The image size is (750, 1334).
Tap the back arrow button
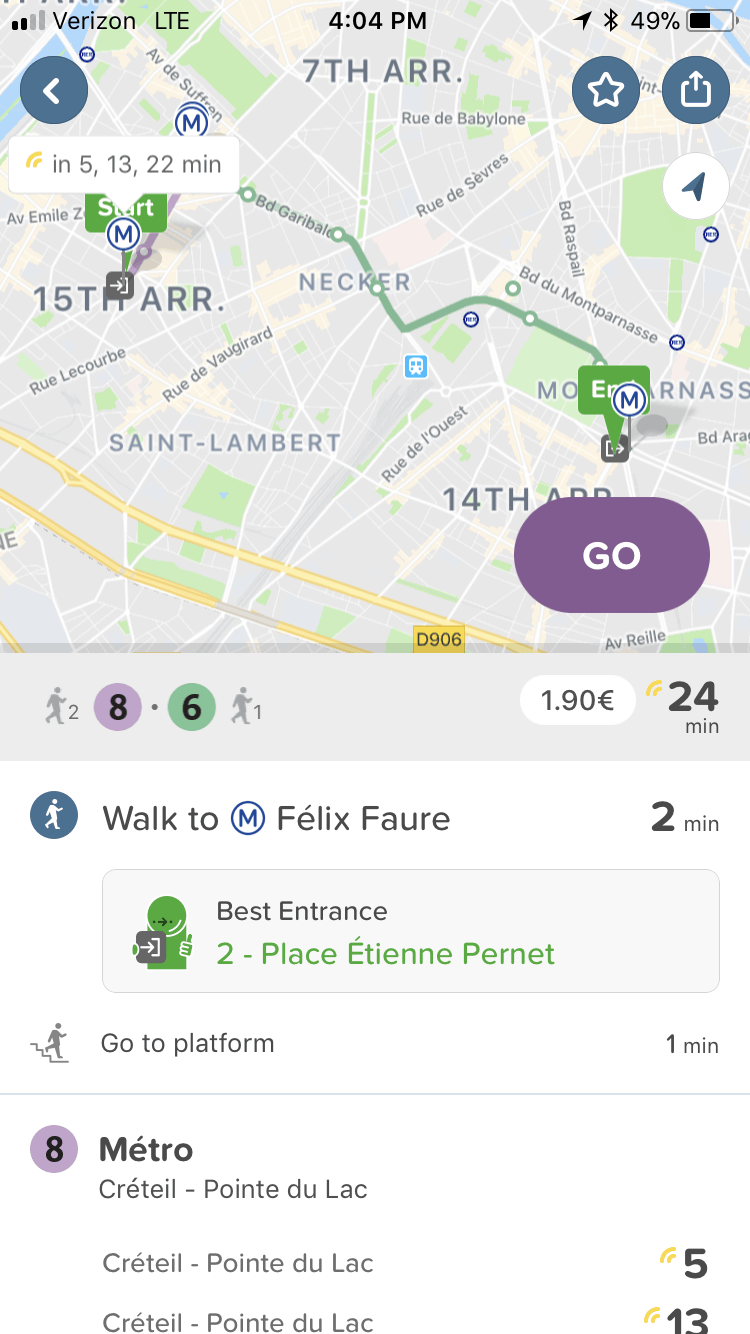tap(54, 91)
